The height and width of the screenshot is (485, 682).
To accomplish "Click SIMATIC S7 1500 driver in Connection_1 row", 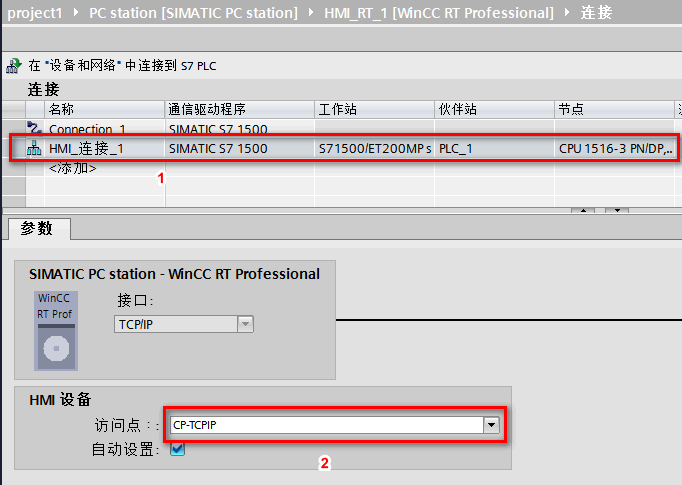I will pyautogui.click(x=240, y=129).
